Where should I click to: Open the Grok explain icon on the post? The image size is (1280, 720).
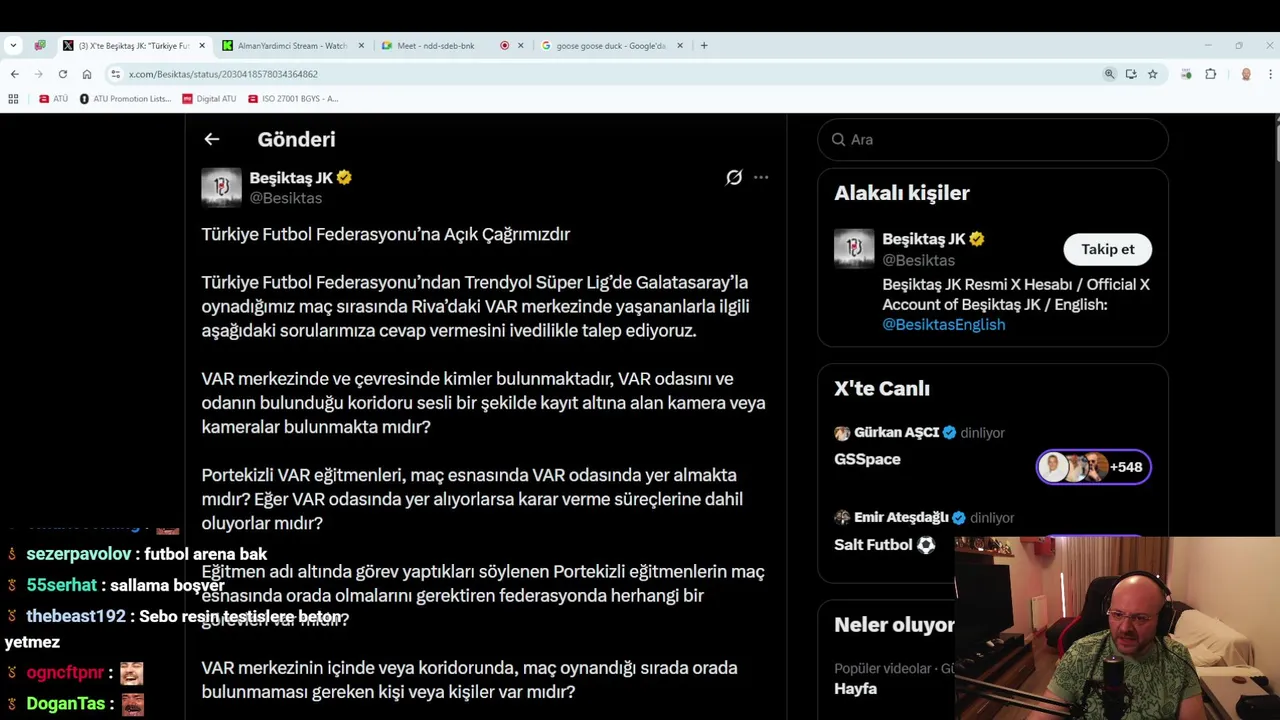(x=734, y=178)
